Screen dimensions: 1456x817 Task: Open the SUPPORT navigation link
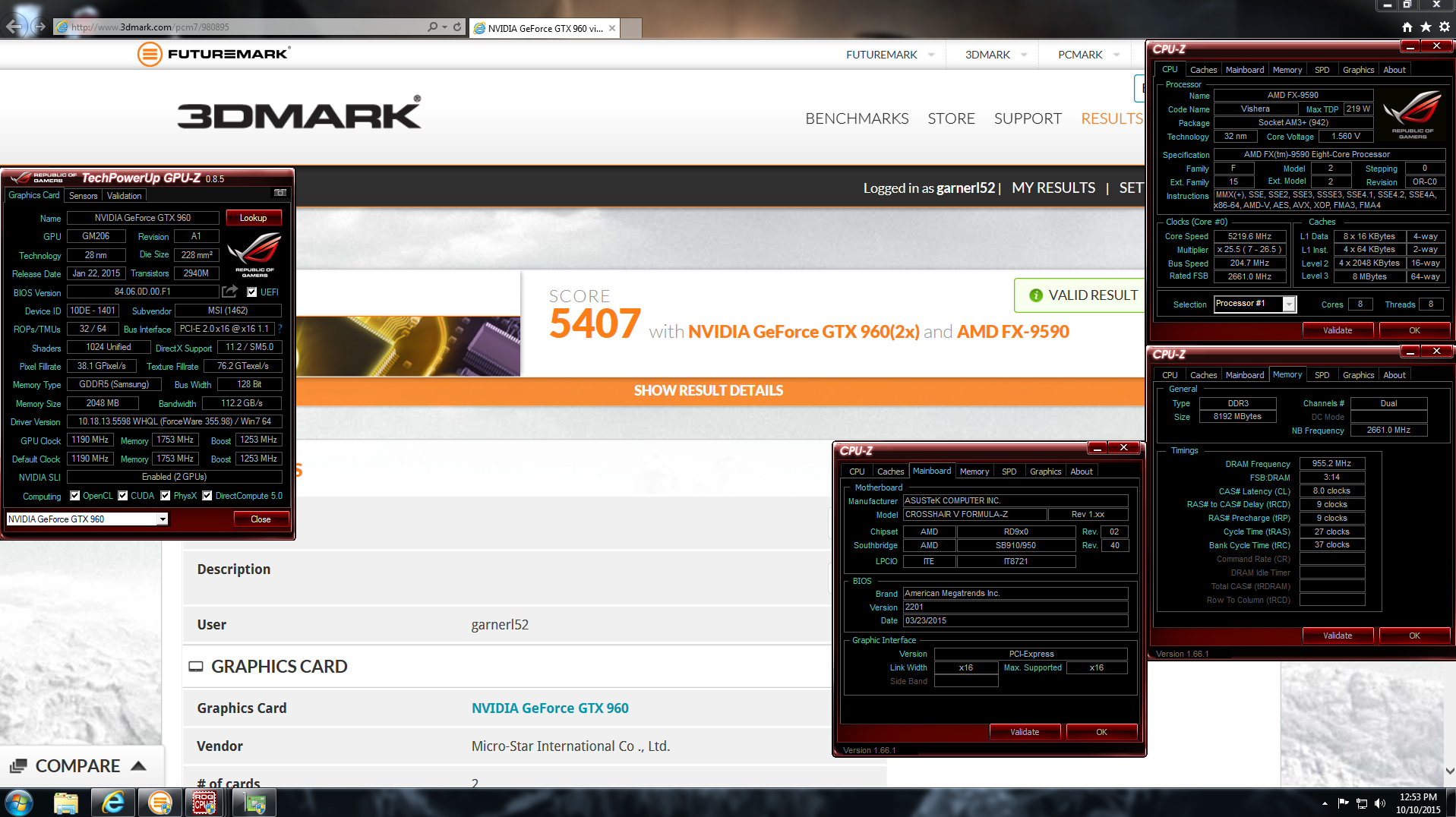point(1028,118)
